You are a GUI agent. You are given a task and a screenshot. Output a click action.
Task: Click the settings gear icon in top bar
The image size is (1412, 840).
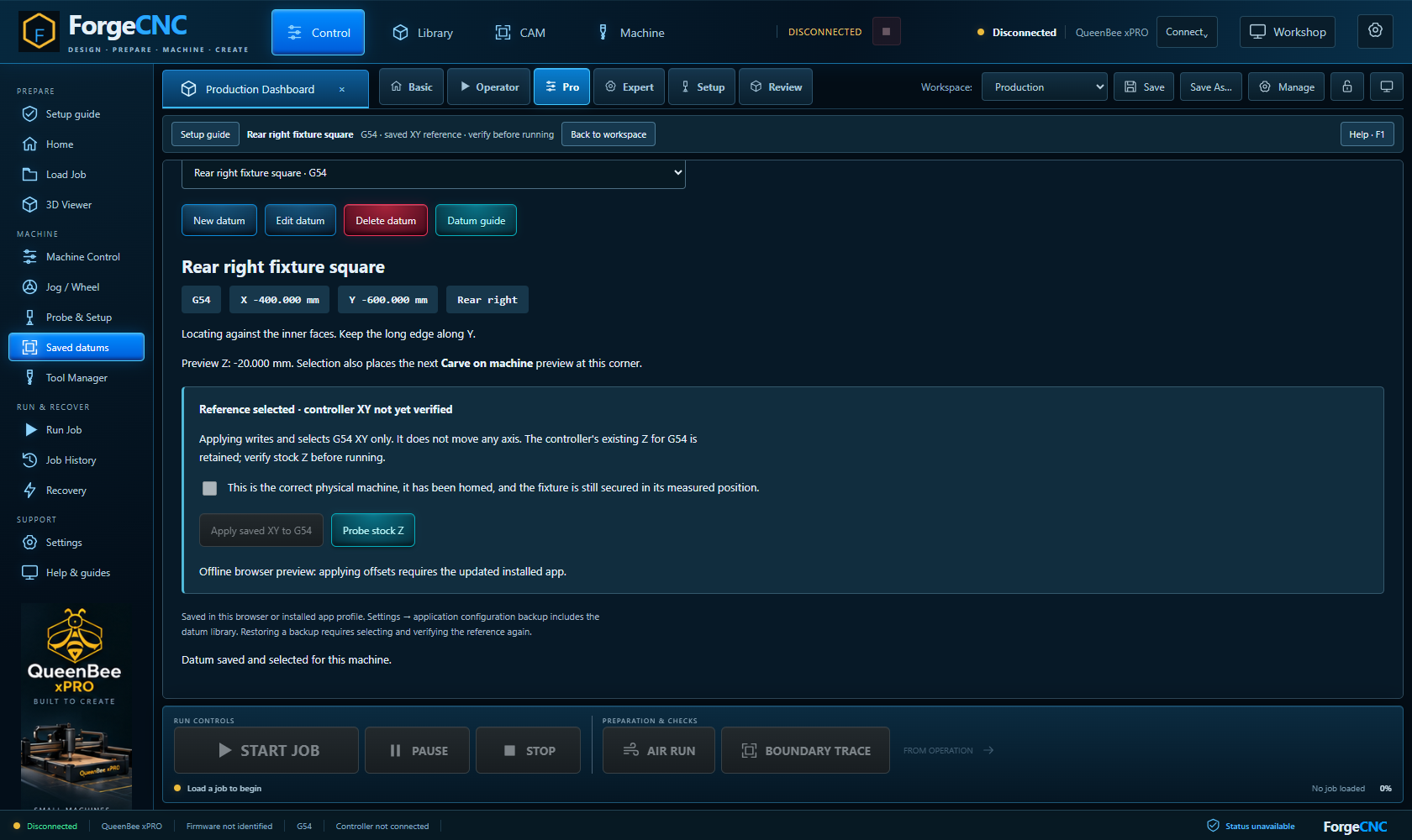[x=1375, y=31]
